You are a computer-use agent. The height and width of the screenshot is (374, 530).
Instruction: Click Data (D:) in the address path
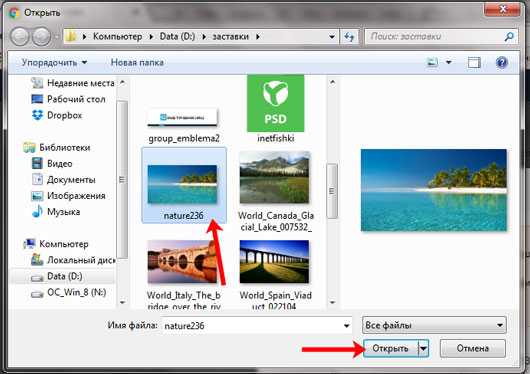coord(177,37)
